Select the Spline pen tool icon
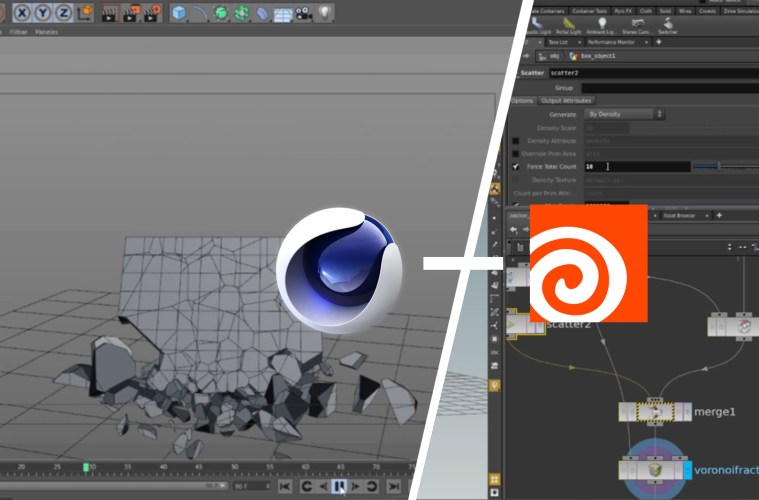 point(199,13)
